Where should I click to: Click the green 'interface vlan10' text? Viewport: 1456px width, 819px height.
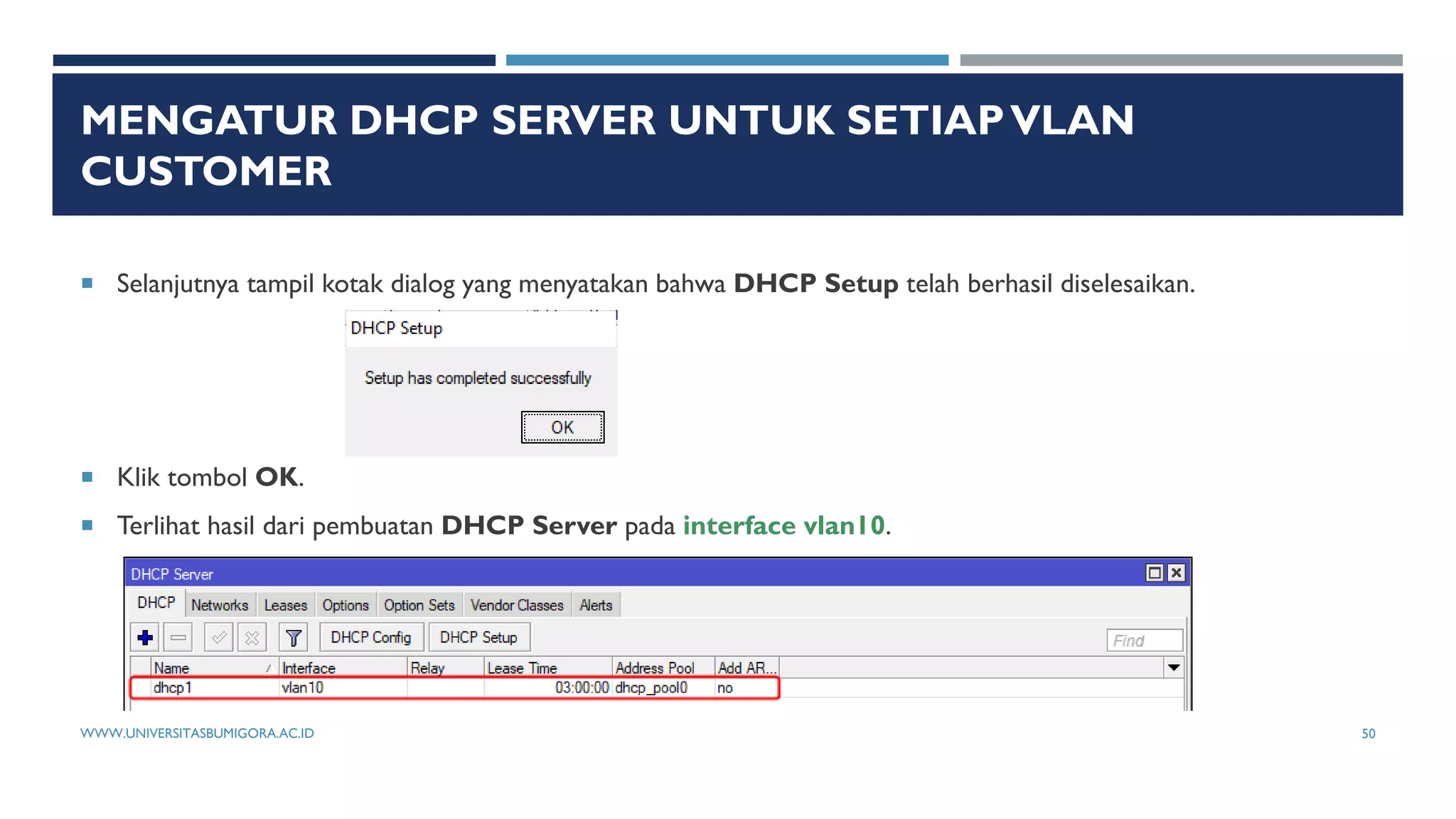pos(784,525)
